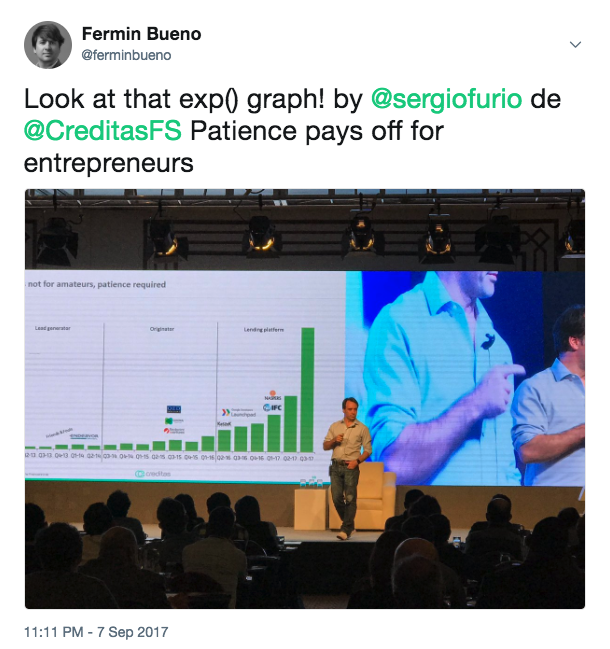Open the @CreditasFS mention
The height and width of the screenshot is (649, 610).
click(x=103, y=131)
